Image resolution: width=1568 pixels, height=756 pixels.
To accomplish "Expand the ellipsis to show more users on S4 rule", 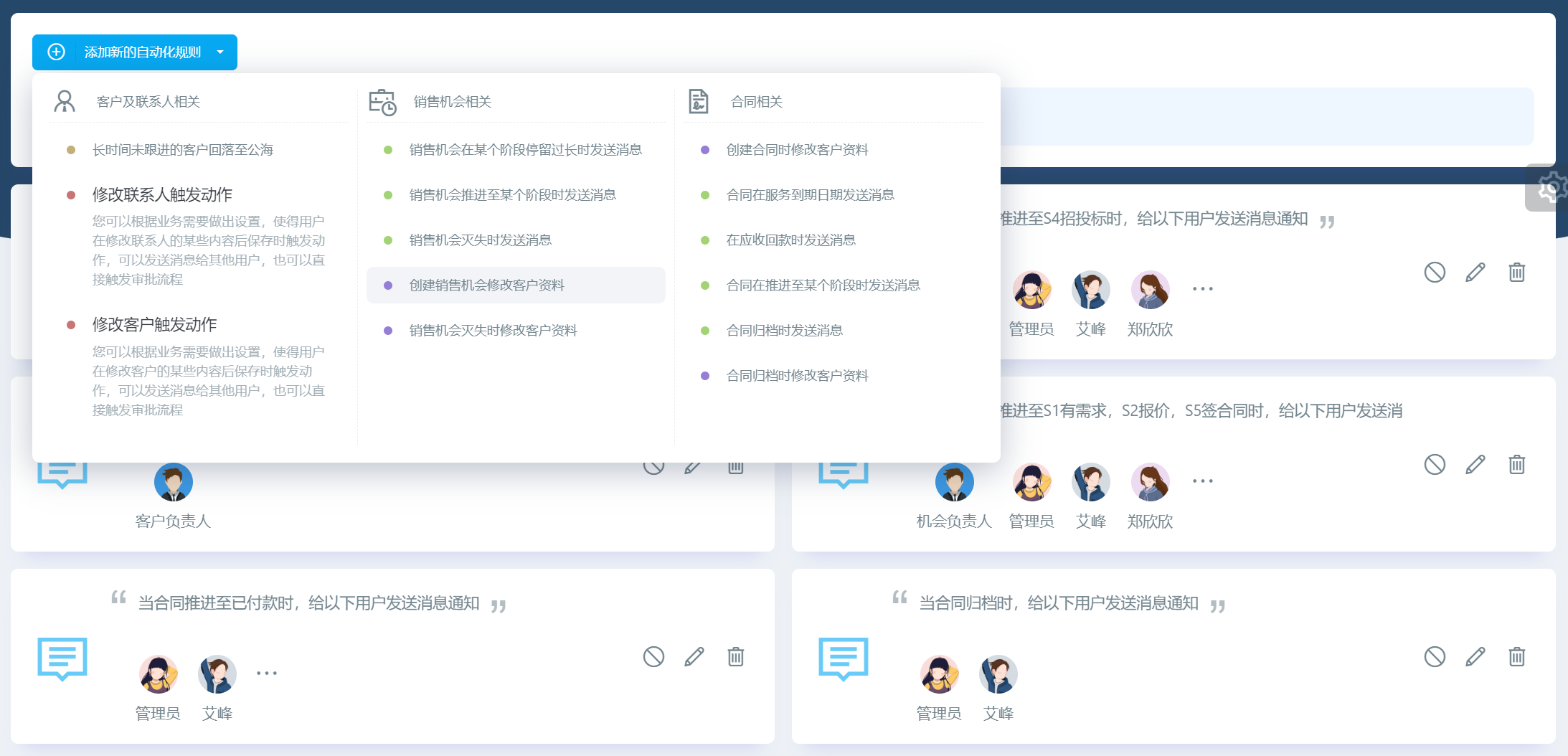I will (x=1202, y=288).
